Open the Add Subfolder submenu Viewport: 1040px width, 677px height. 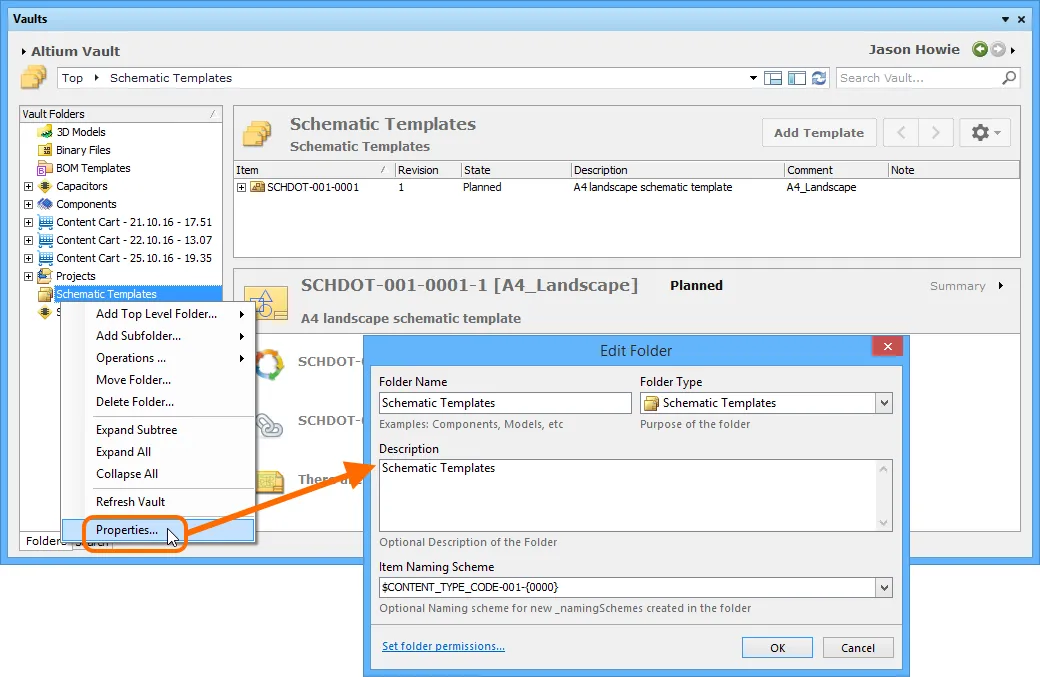coord(158,336)
